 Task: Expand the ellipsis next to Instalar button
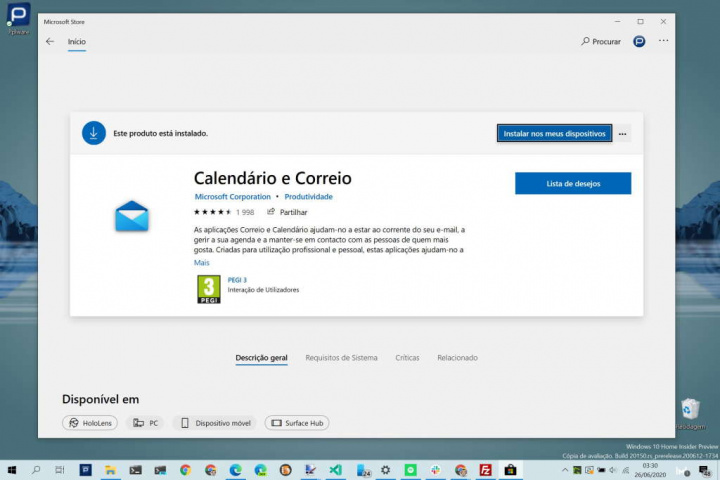coord(623,133)
